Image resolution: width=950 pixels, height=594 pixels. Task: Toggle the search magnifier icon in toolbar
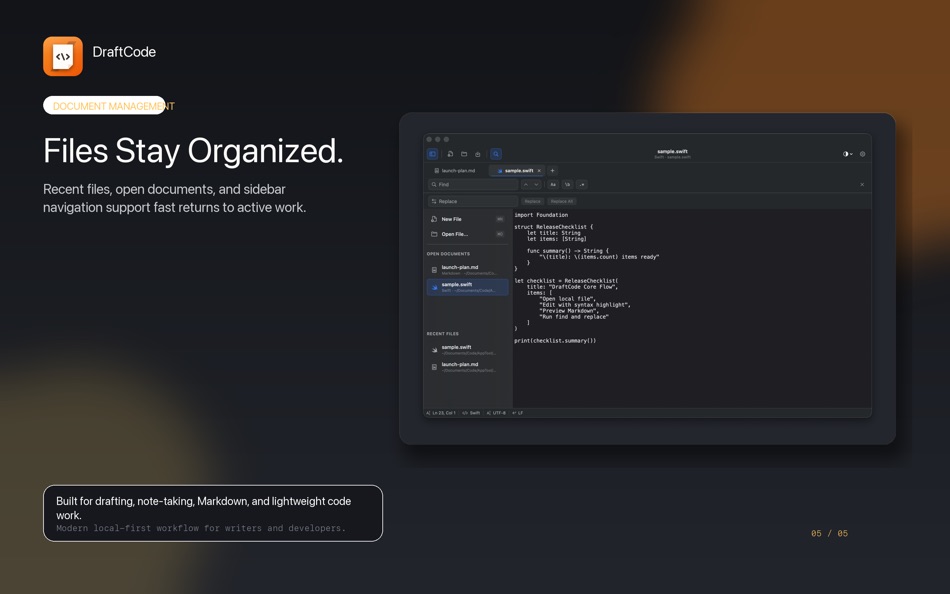coord(496,154)
